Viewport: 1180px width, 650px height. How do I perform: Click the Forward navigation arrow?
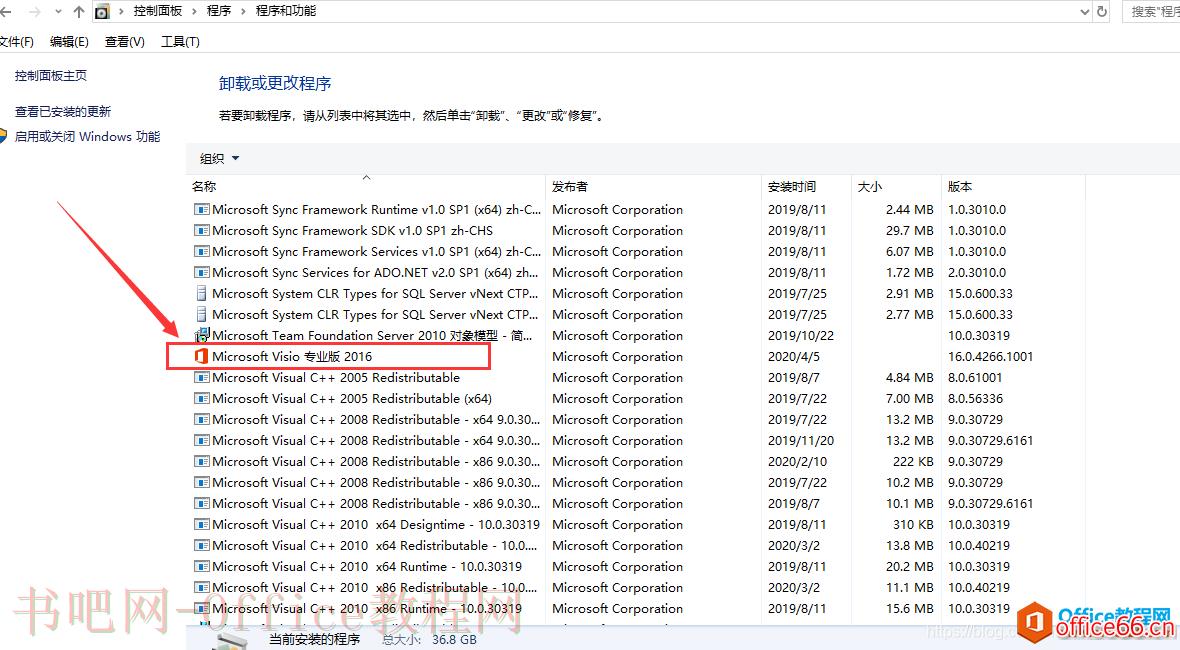pos(35,11)
